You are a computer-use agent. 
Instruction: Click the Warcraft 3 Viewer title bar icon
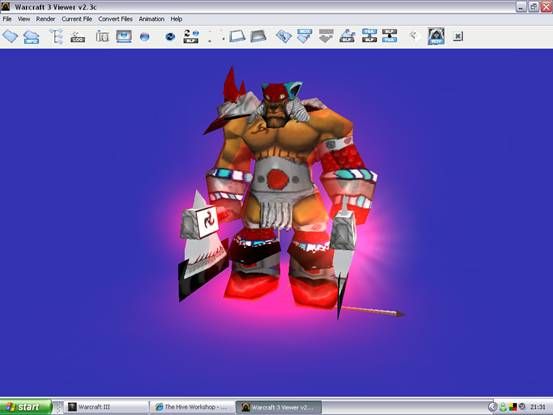coord(5,6)
